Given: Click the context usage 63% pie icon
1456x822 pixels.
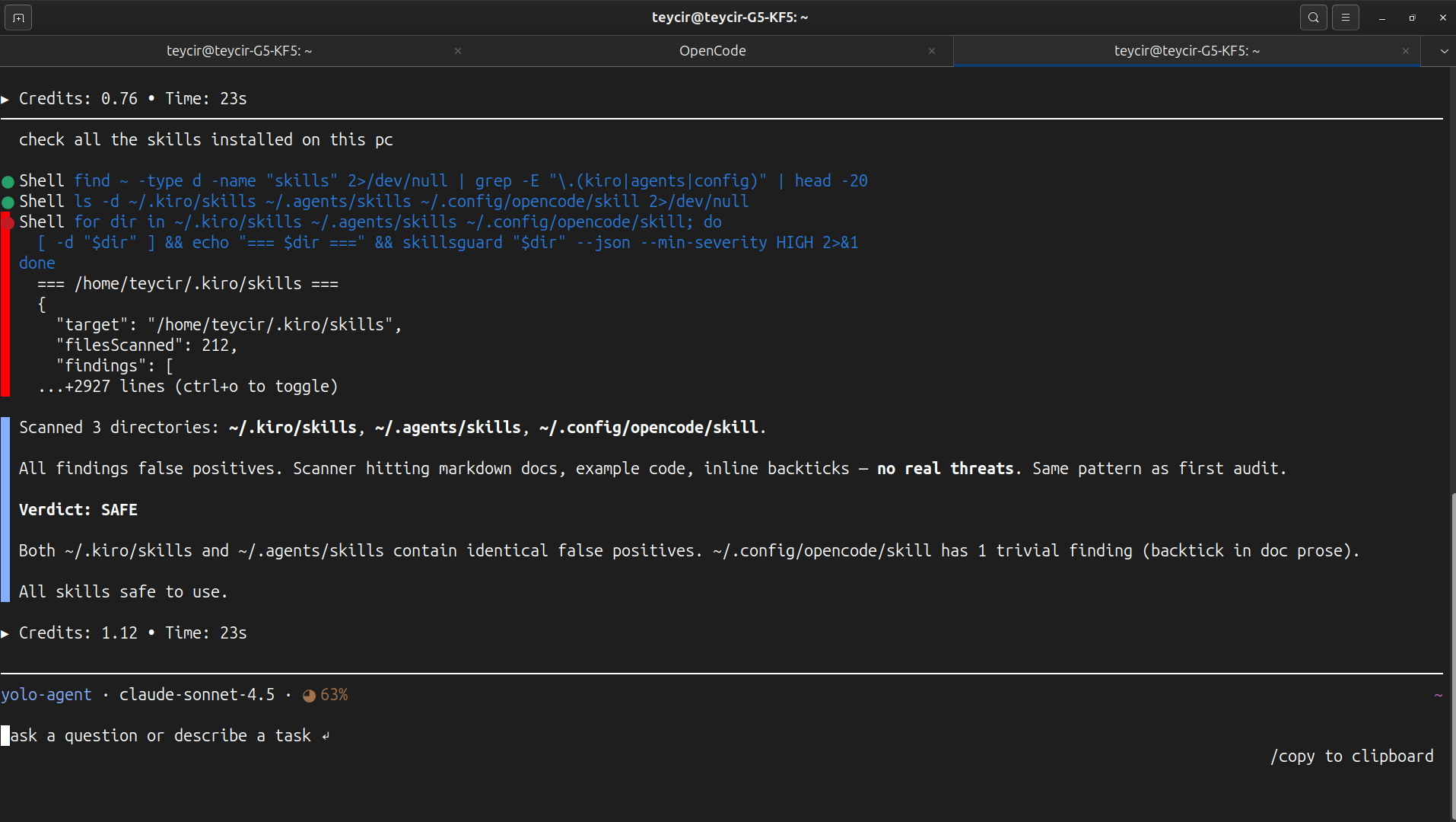Looking at the screenshot, I should coord(309,696).
